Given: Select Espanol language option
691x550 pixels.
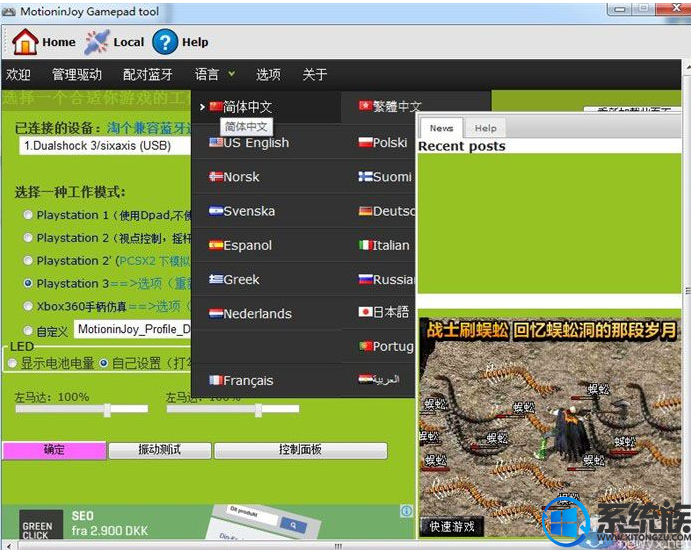Looking at the screenshot, I should pyautogui.click(x=240, y=245).
